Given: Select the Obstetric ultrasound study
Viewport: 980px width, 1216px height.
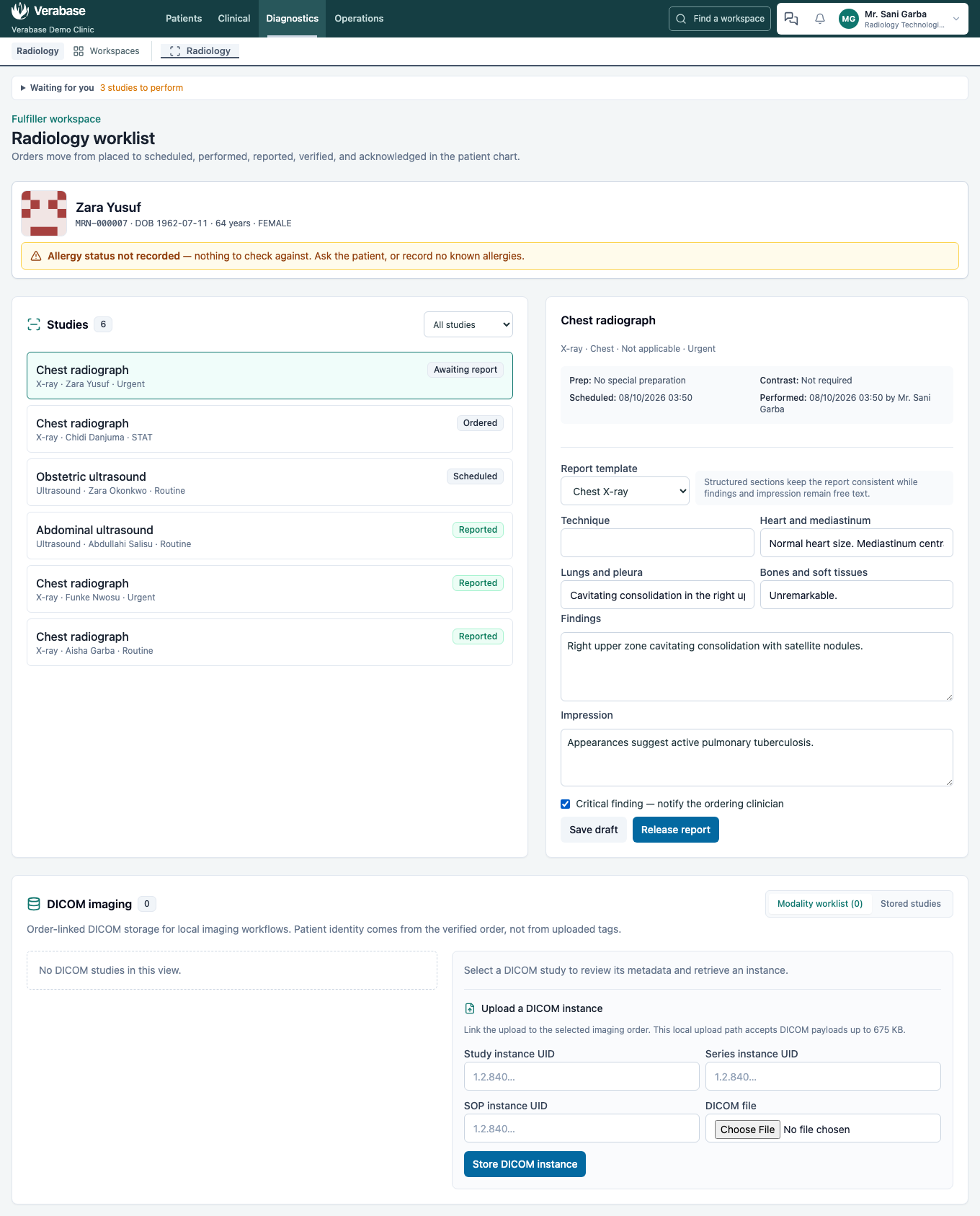Looking at the screenshot, I should pos(269,482).
